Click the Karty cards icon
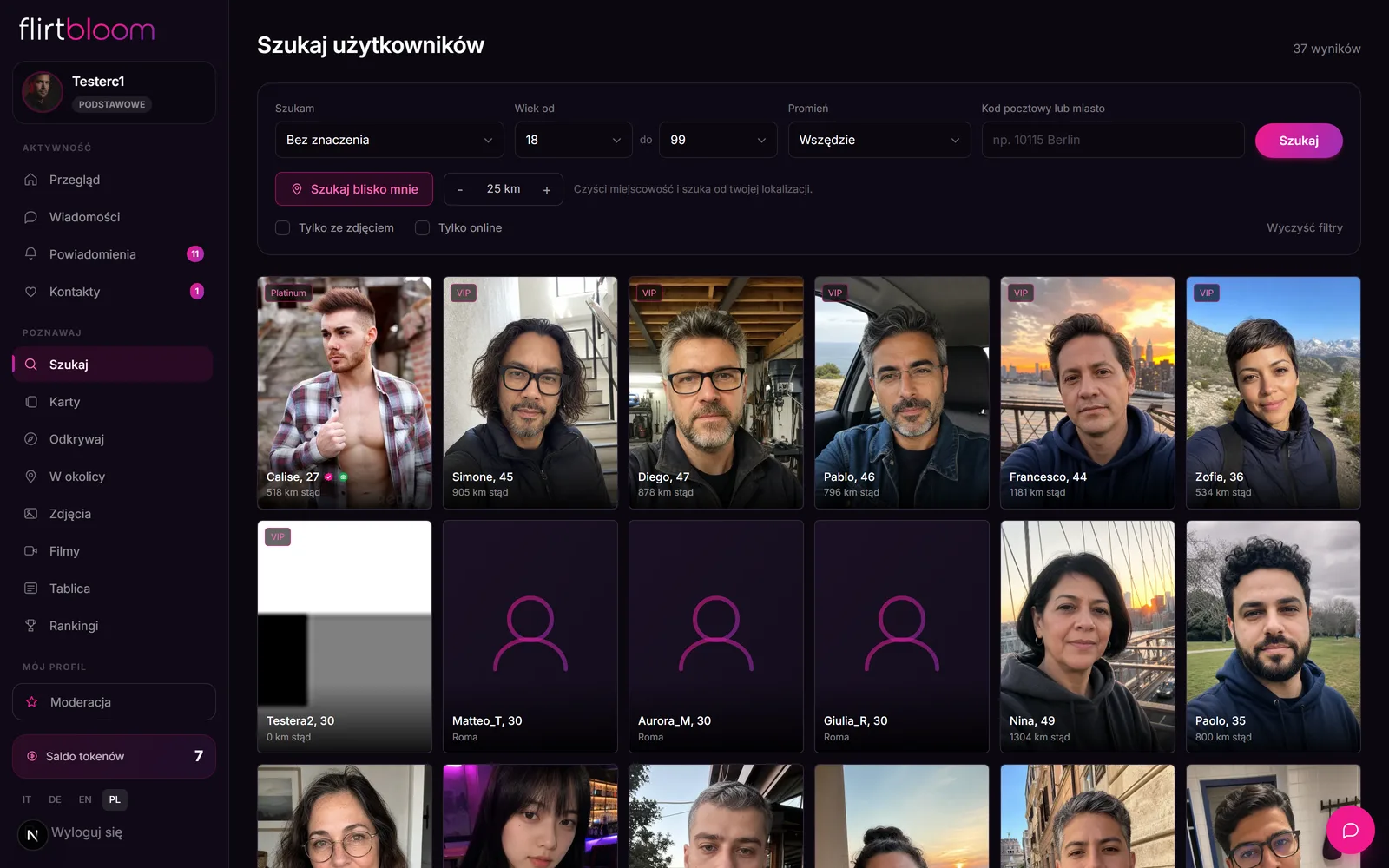The image size is (1389, 868). (31, 402)
